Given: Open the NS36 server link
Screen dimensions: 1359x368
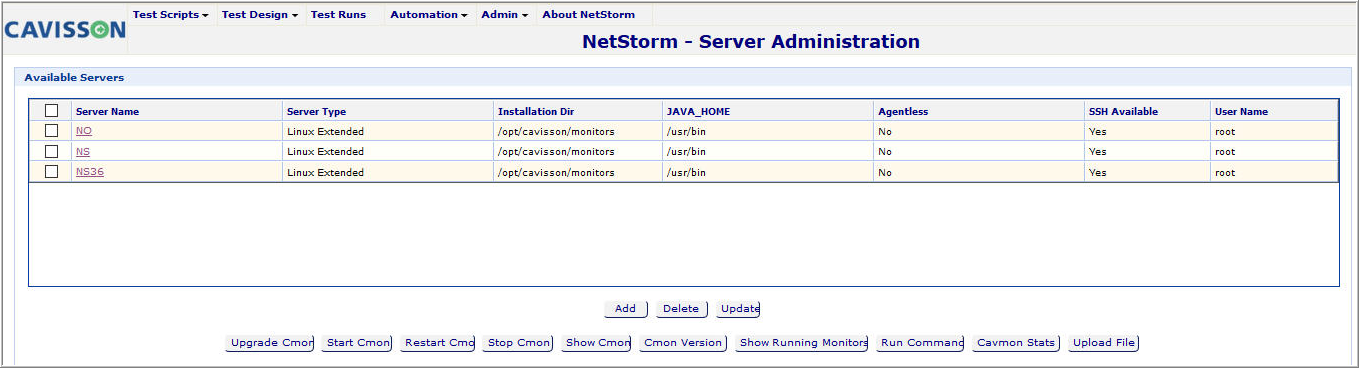Looking at the screenshot, I should tap(90, 172).
